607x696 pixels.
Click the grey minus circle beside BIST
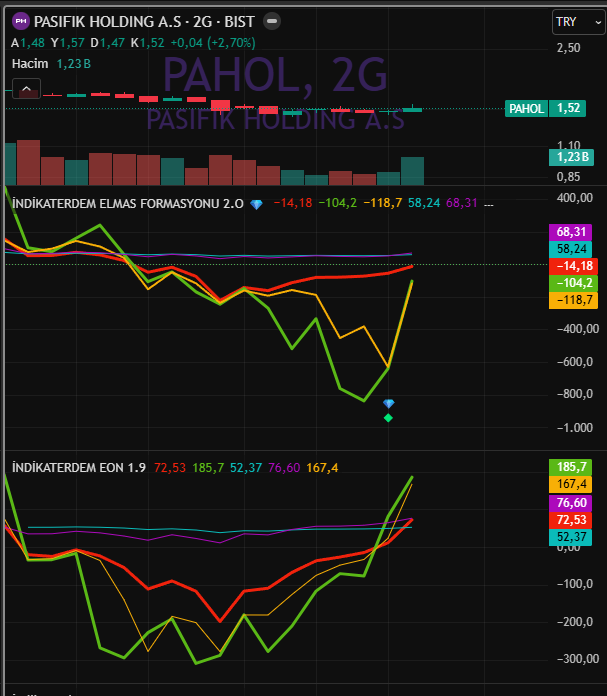click(x=272, y=21)
